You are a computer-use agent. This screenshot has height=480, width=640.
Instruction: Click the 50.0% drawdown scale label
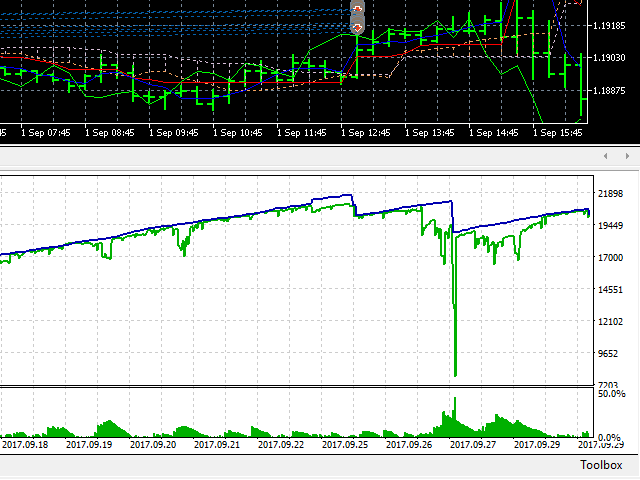(x=611, y=395)
